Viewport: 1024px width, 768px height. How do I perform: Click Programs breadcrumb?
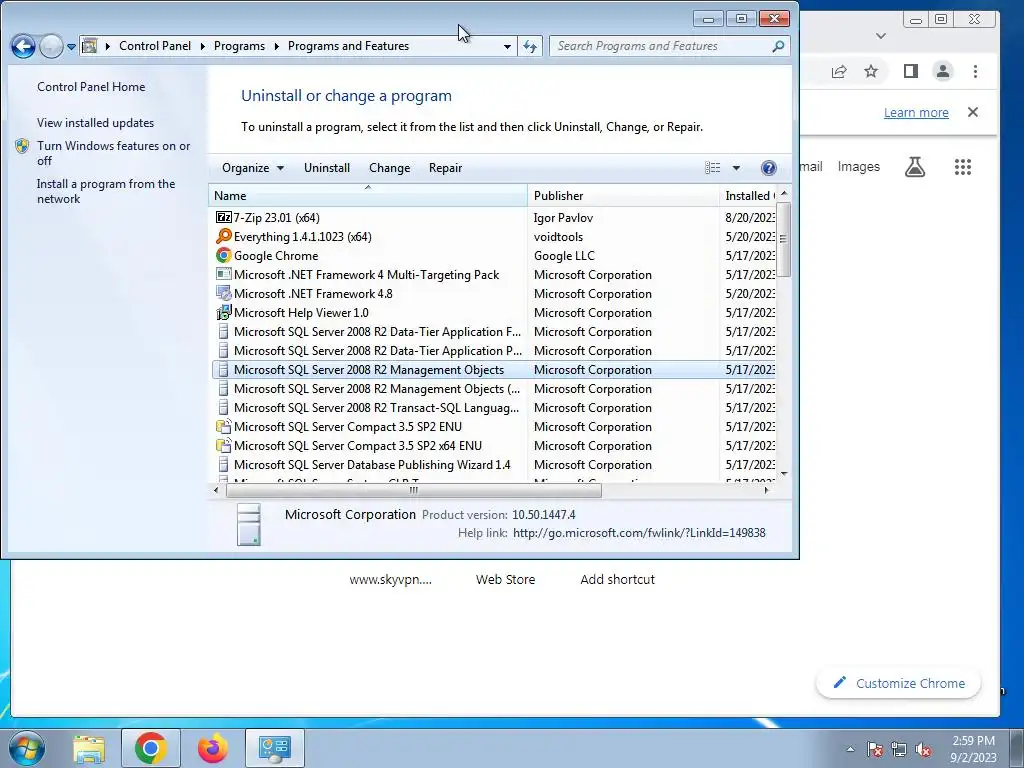point(239,46)
